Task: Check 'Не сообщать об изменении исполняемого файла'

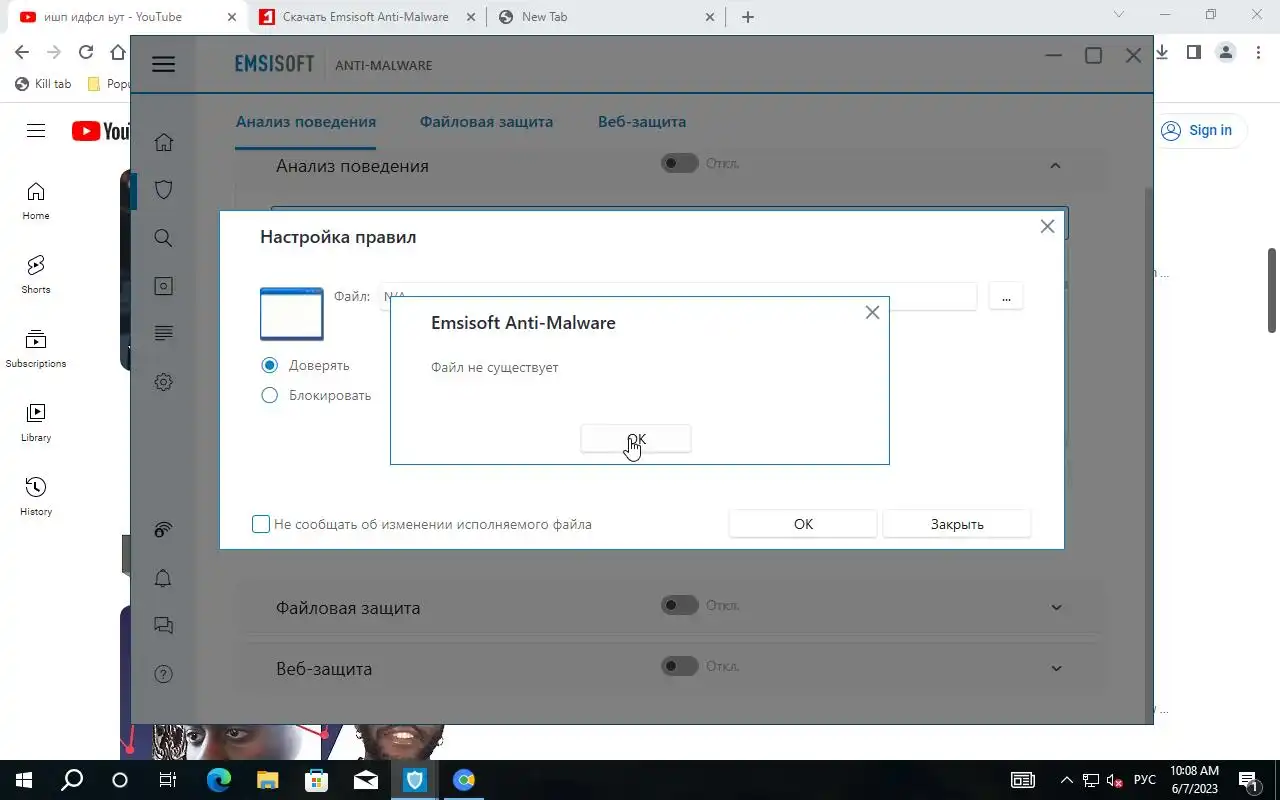Action: coord(261,524)
